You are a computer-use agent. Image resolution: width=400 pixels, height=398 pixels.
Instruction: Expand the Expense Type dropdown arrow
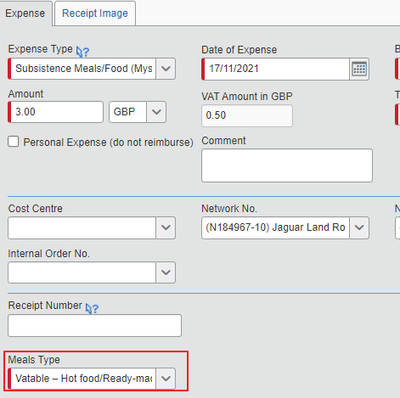(166, 69)
